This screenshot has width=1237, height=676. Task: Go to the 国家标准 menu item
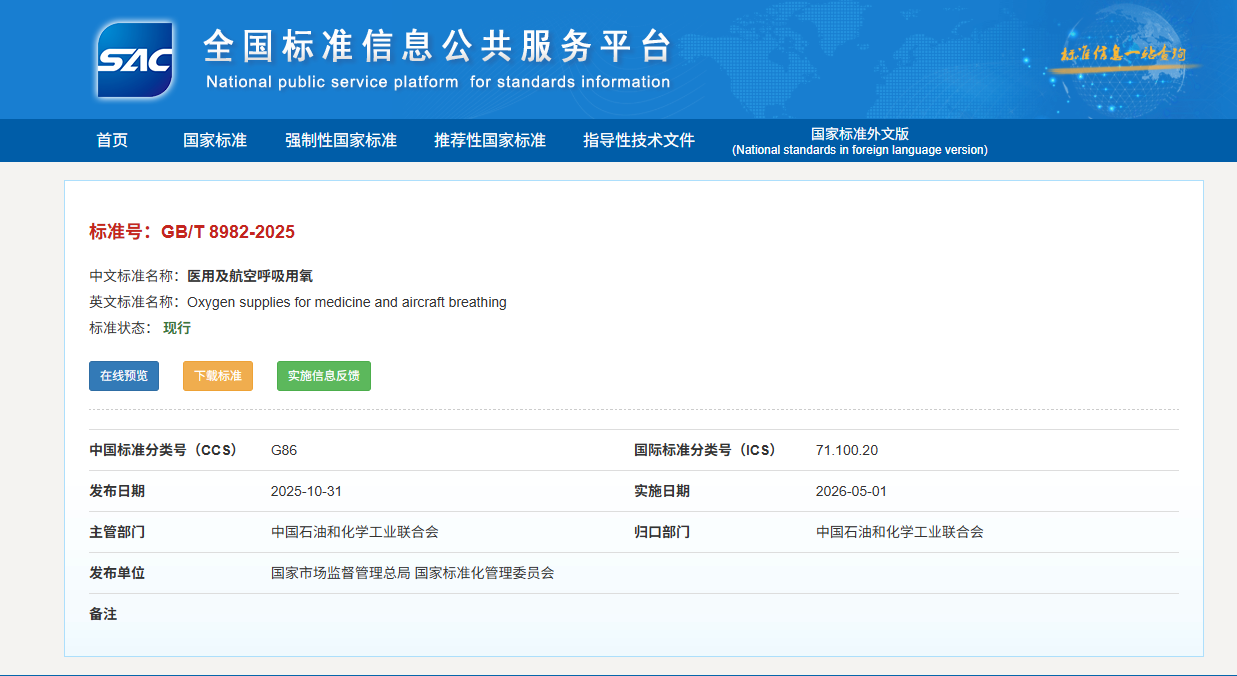point(215,141)
